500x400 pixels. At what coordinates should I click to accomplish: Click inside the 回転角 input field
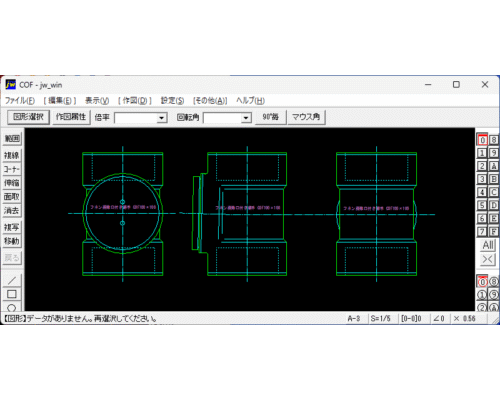coord(222,118)
